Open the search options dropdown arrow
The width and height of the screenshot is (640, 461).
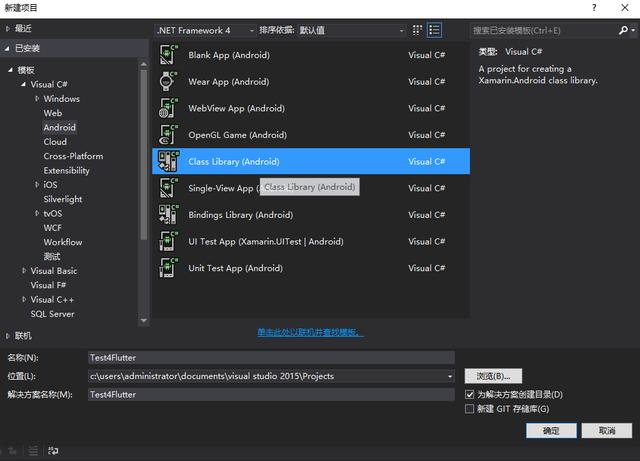click(633, 30)
